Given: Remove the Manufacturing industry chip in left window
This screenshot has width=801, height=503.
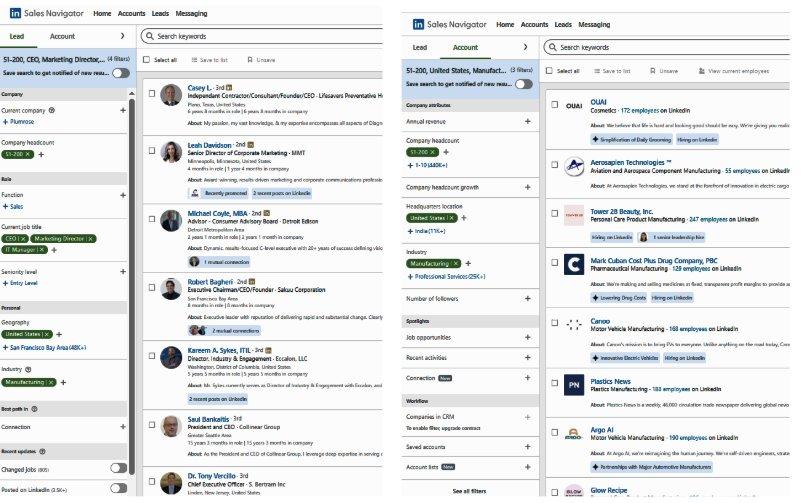Looking at the screenshot, I should [51, 382].
